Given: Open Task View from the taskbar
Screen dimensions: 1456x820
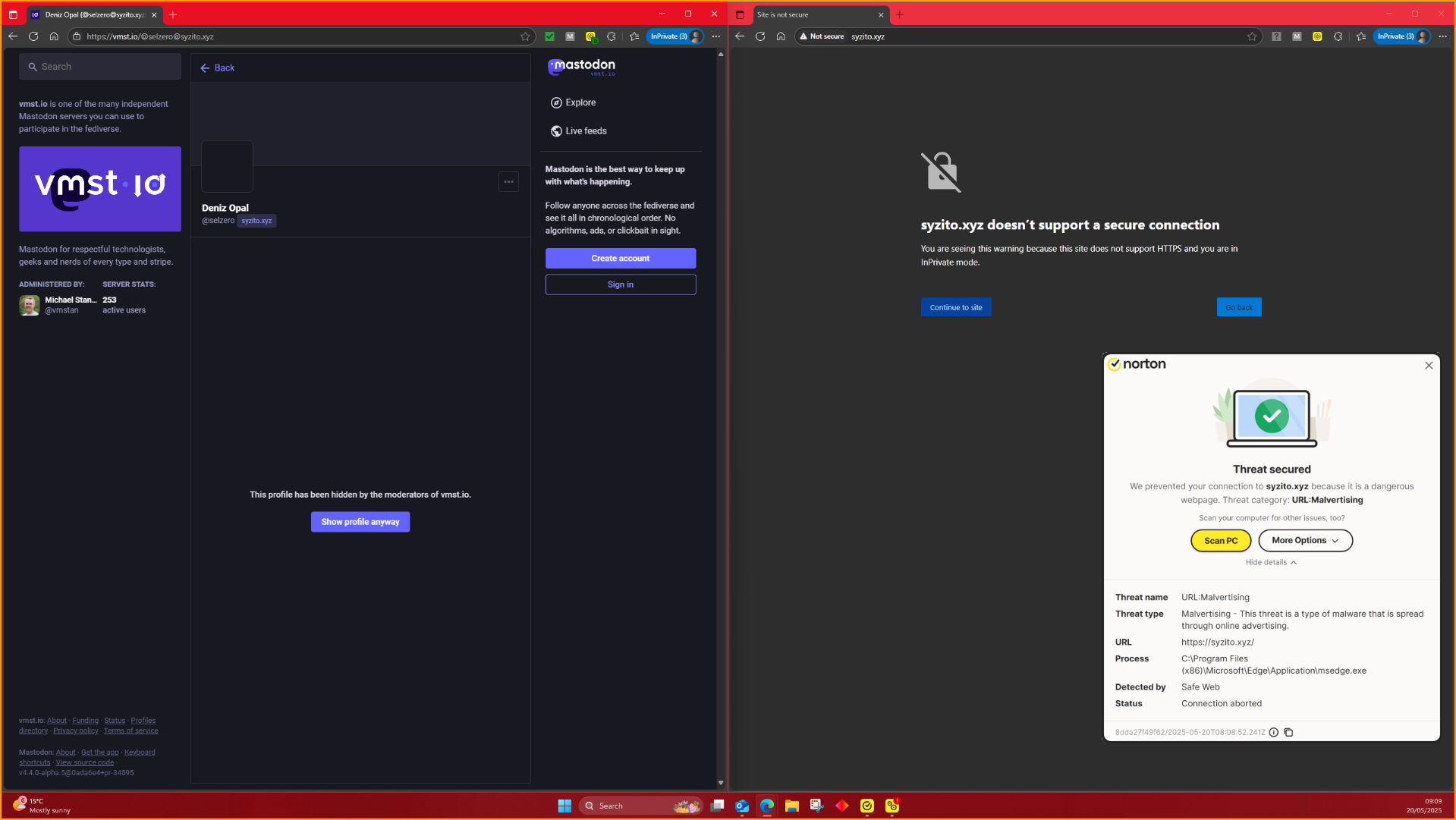Looking at the screenshot, I should point(717,806).
